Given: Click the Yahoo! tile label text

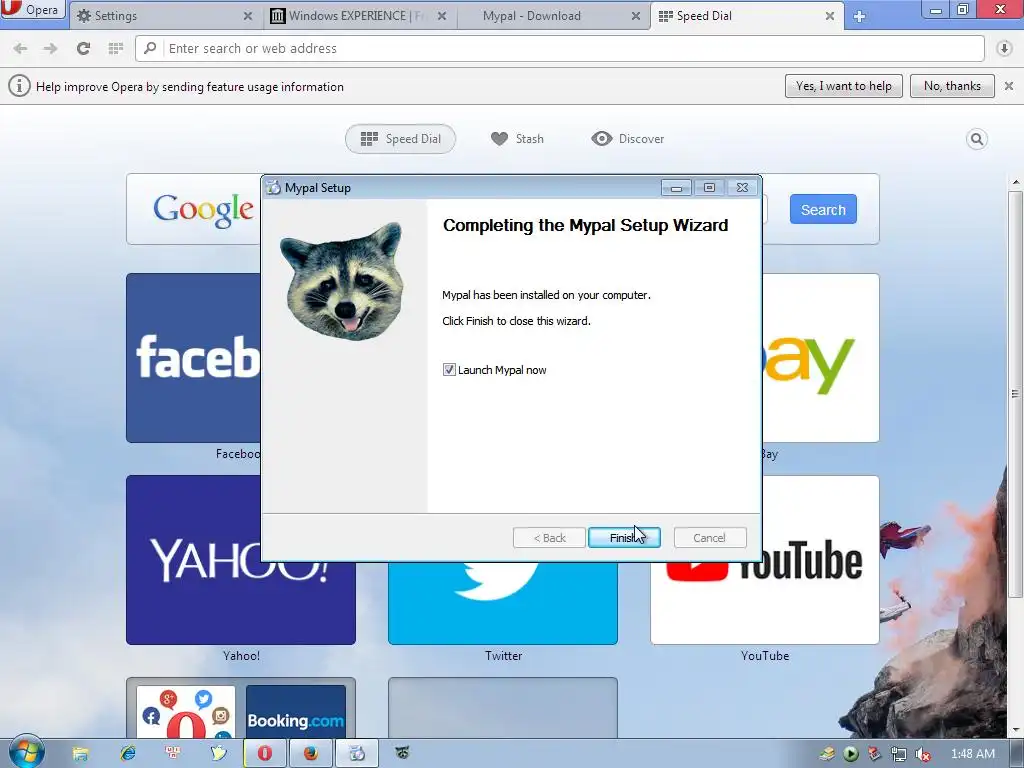Looking at the screenshot, I should click(x=241, y=656).
